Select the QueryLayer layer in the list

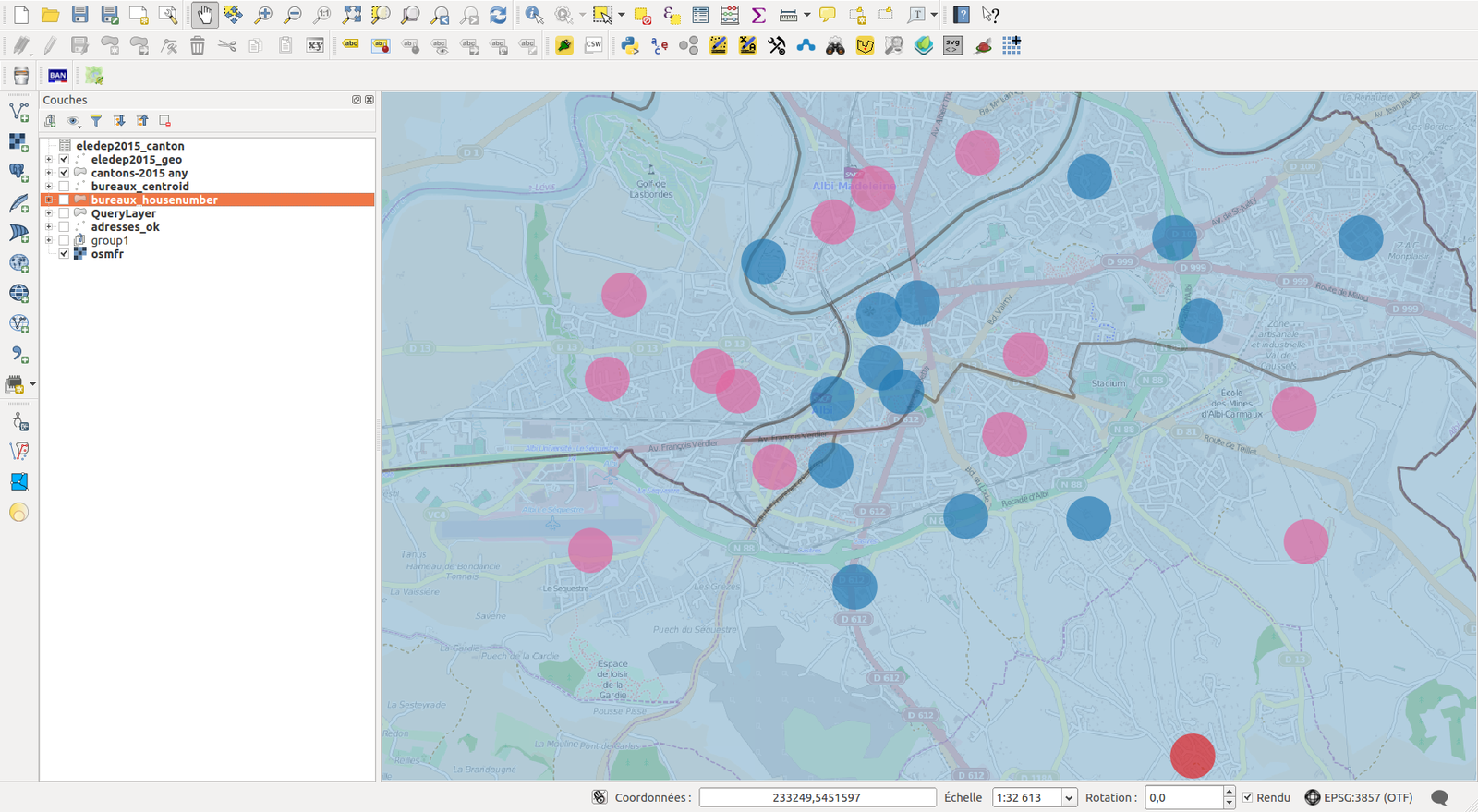coord(123,213)
